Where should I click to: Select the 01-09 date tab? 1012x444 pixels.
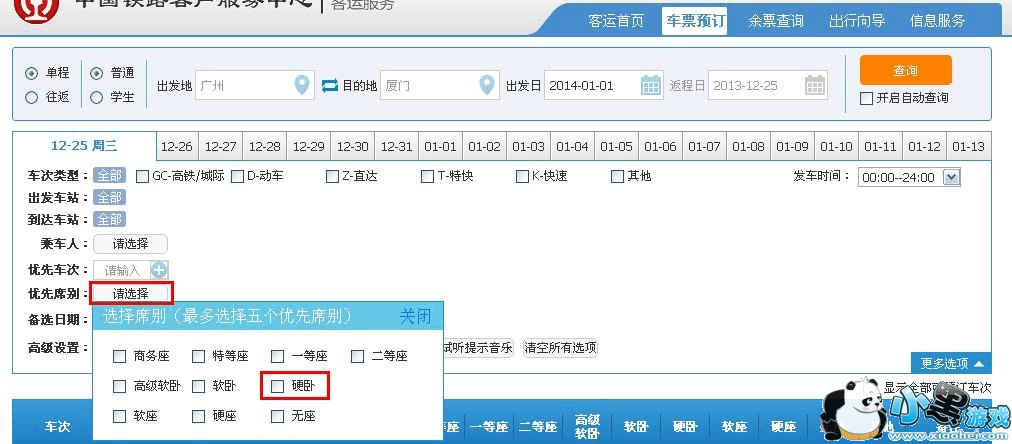click(793, 147)
